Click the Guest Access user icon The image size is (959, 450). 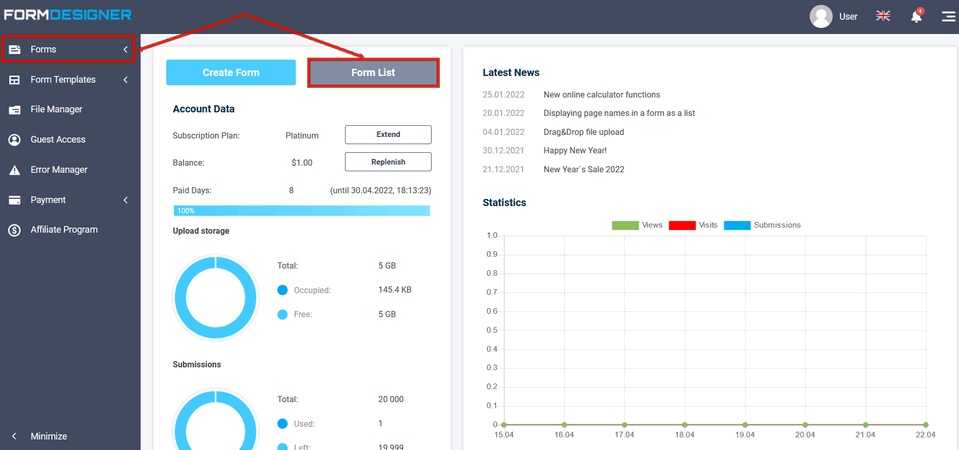coord(15,140)
